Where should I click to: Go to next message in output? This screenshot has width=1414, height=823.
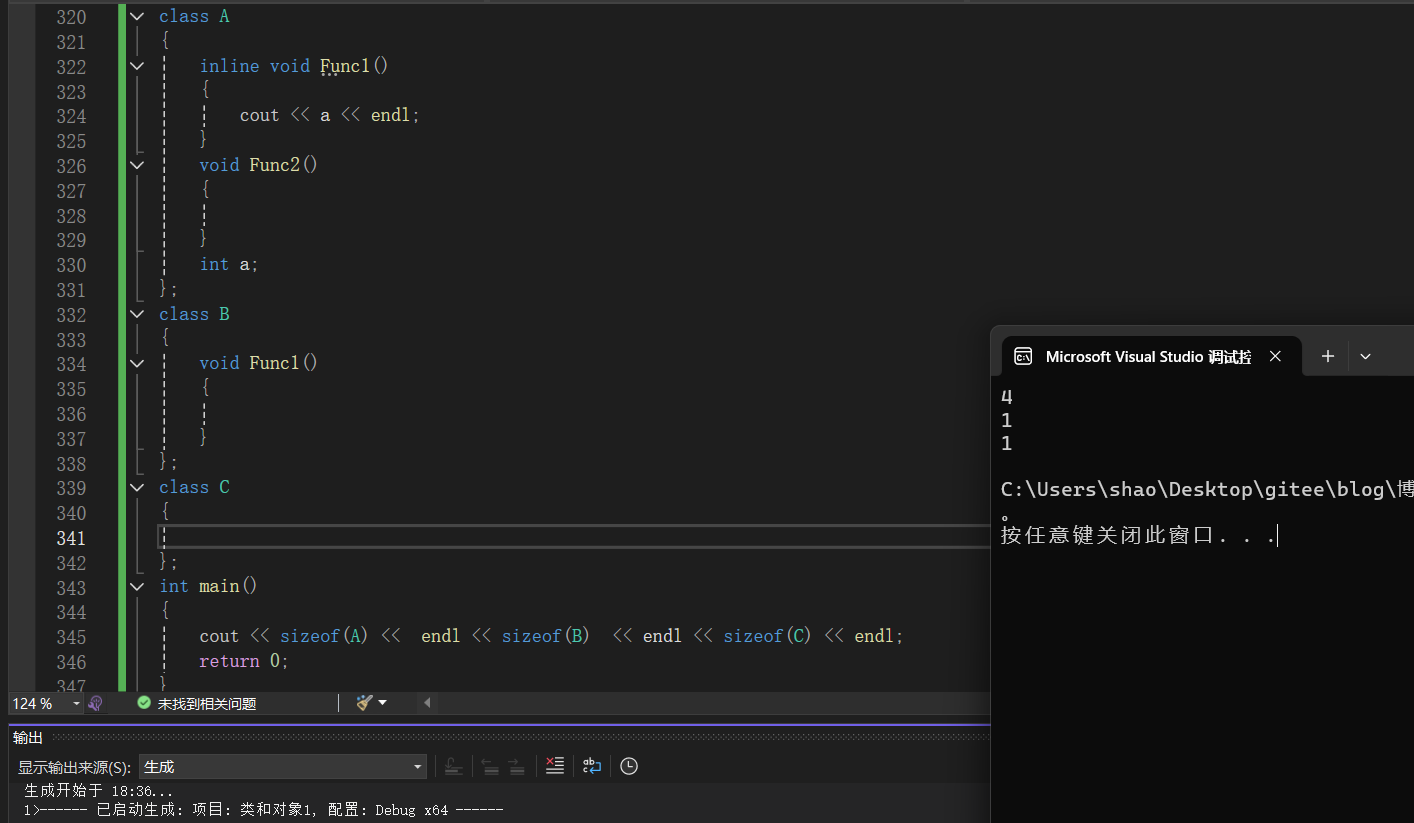[516, 767]
